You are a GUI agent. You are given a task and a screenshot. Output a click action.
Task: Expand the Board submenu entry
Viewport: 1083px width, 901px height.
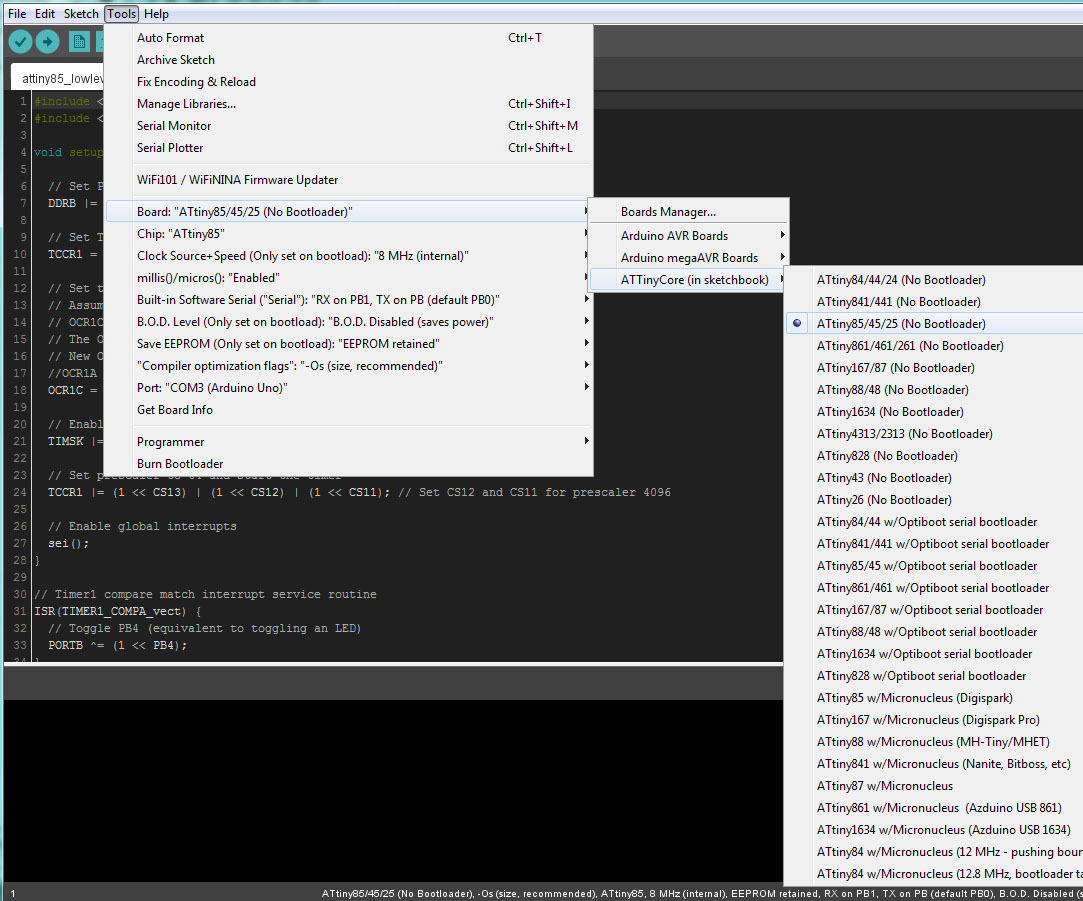tap(349, 211)
